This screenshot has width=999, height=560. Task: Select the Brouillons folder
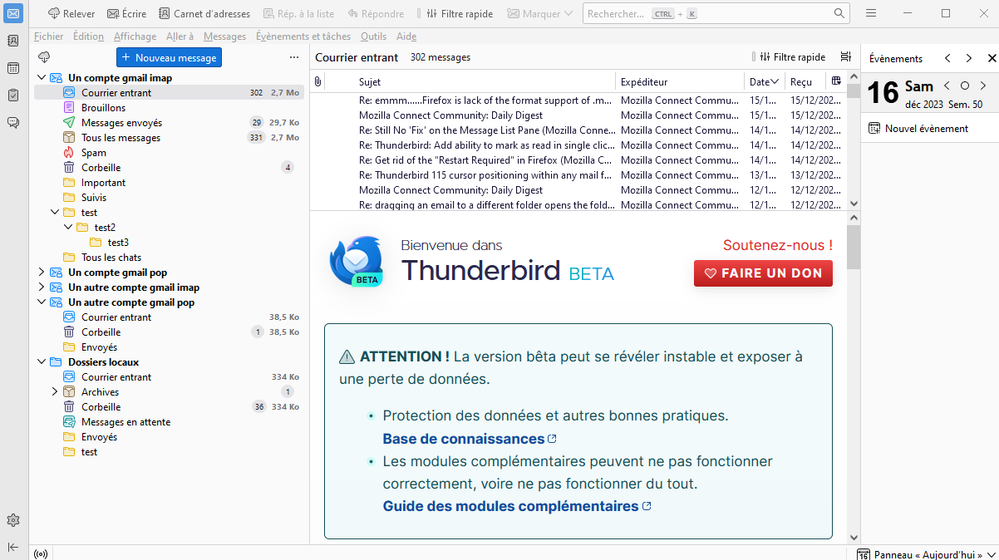click(x=169, y=108)
